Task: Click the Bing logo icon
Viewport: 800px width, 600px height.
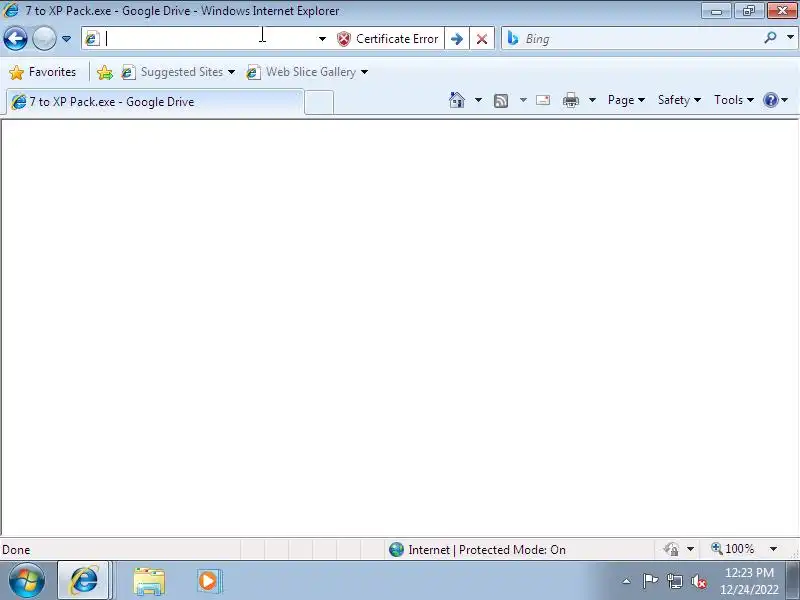Action: tap(513, 38)
